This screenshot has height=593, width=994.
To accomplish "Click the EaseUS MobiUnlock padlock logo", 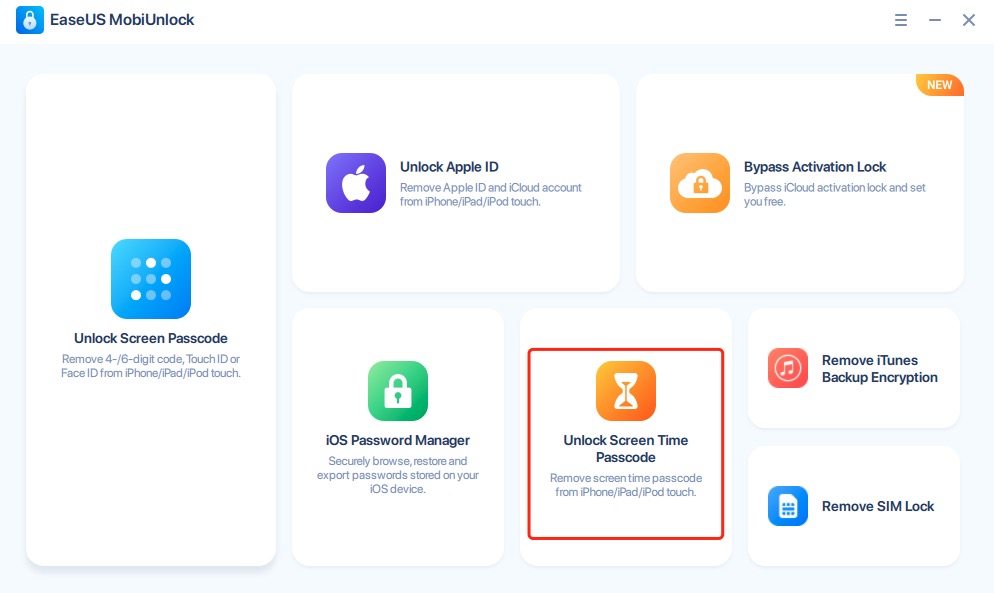I will [x=30, y=20].
